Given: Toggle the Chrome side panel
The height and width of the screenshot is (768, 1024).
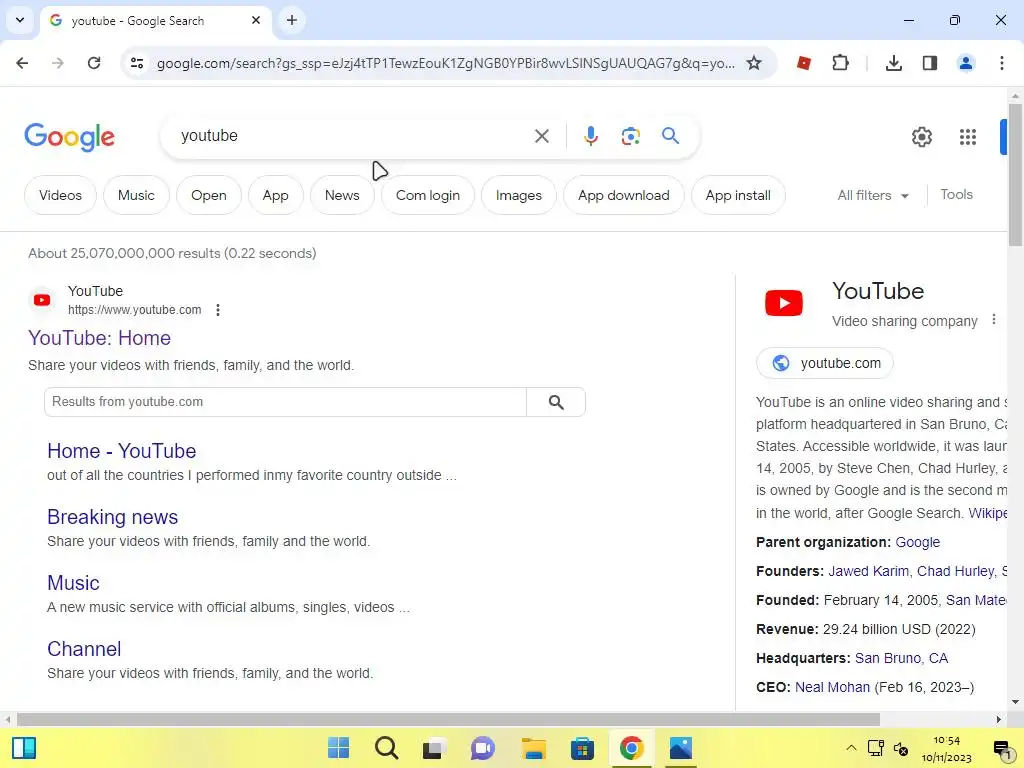Looking at the screenshot, I should tap(930, 63).
